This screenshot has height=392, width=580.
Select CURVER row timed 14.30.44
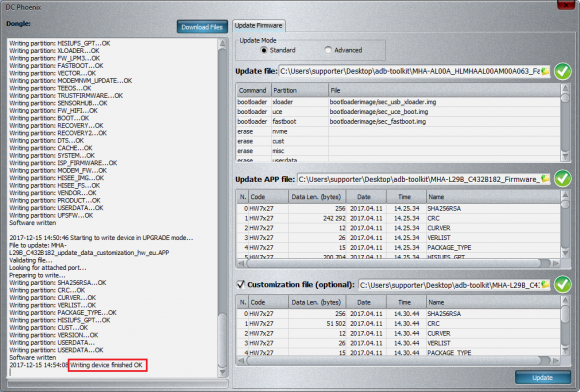click(398, 334)
